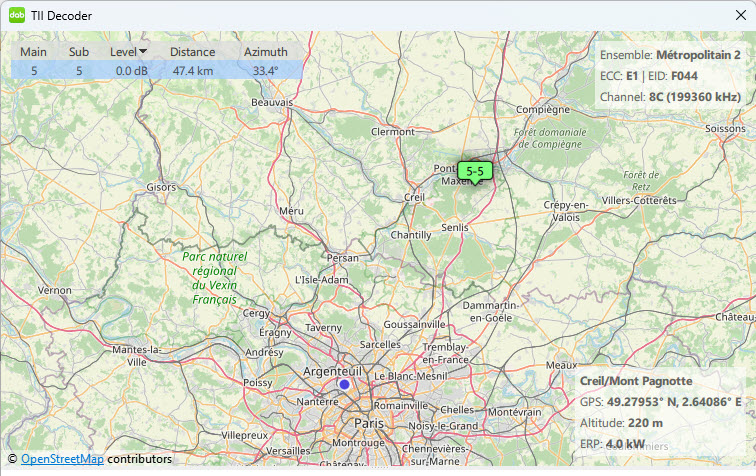Click the Parc naturel régional du Vexin label
This screenshot has height=476, width=756.
215,278
